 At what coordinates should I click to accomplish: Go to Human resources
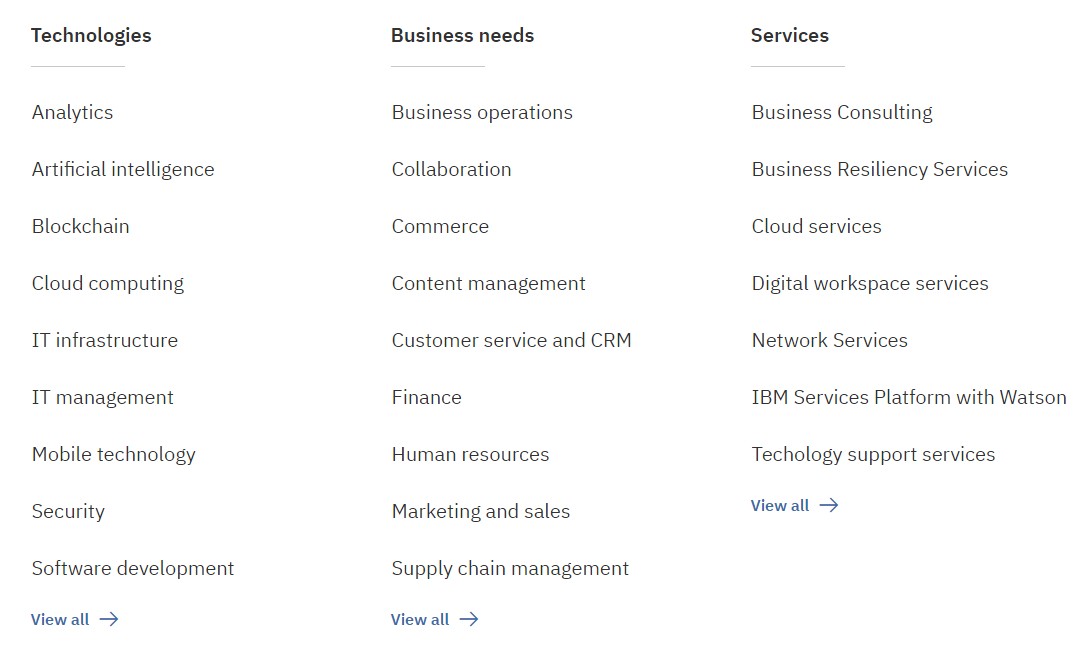470,454
